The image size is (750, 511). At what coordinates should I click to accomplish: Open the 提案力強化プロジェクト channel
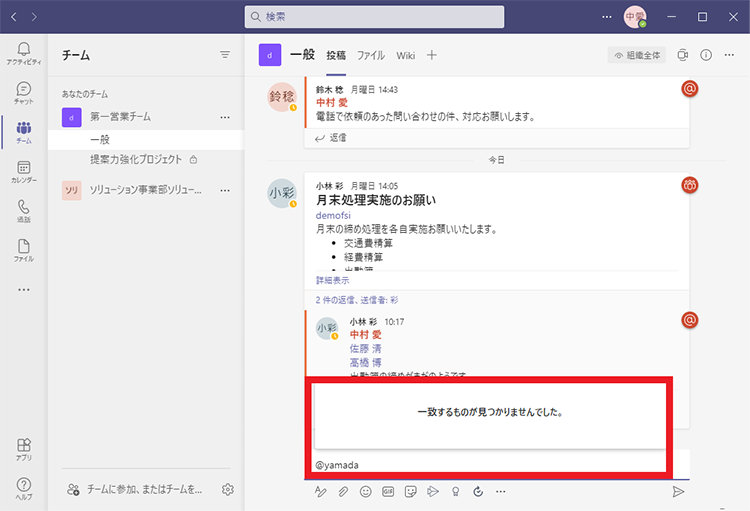[146, 159]
